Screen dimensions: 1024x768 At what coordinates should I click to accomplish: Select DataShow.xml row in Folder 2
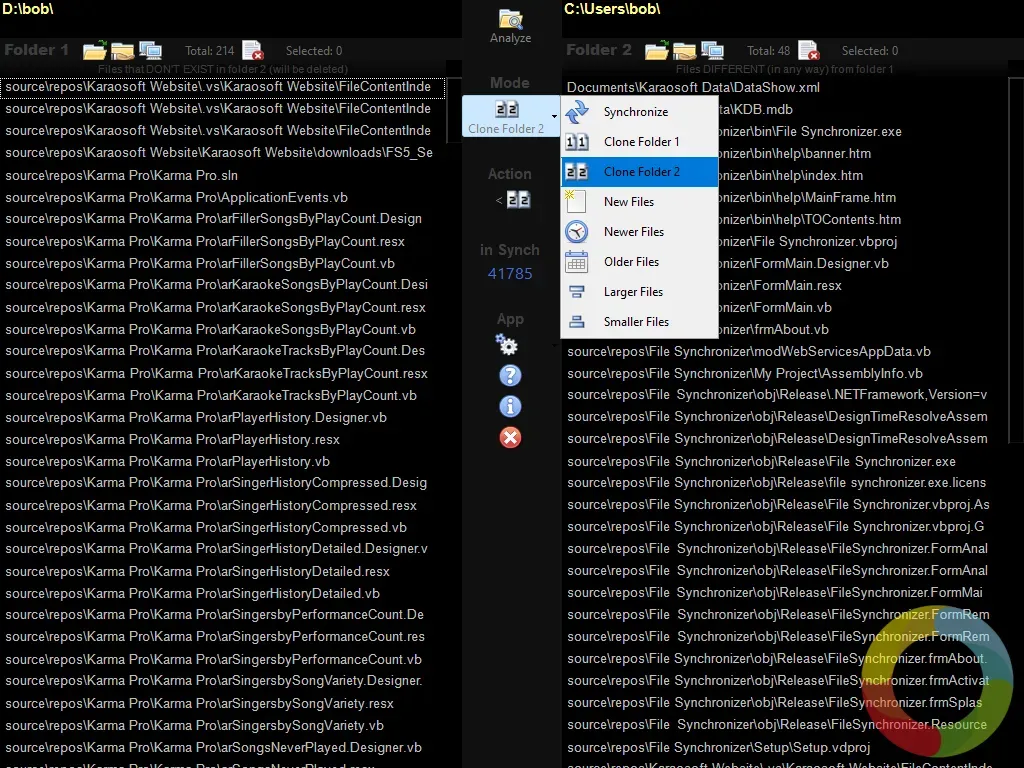(x=784, y=88)
